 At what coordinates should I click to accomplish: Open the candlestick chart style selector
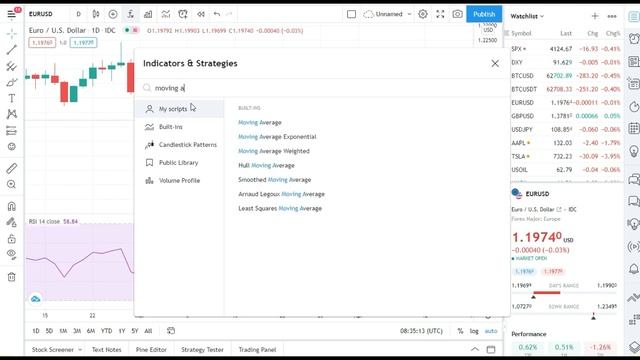96,14
